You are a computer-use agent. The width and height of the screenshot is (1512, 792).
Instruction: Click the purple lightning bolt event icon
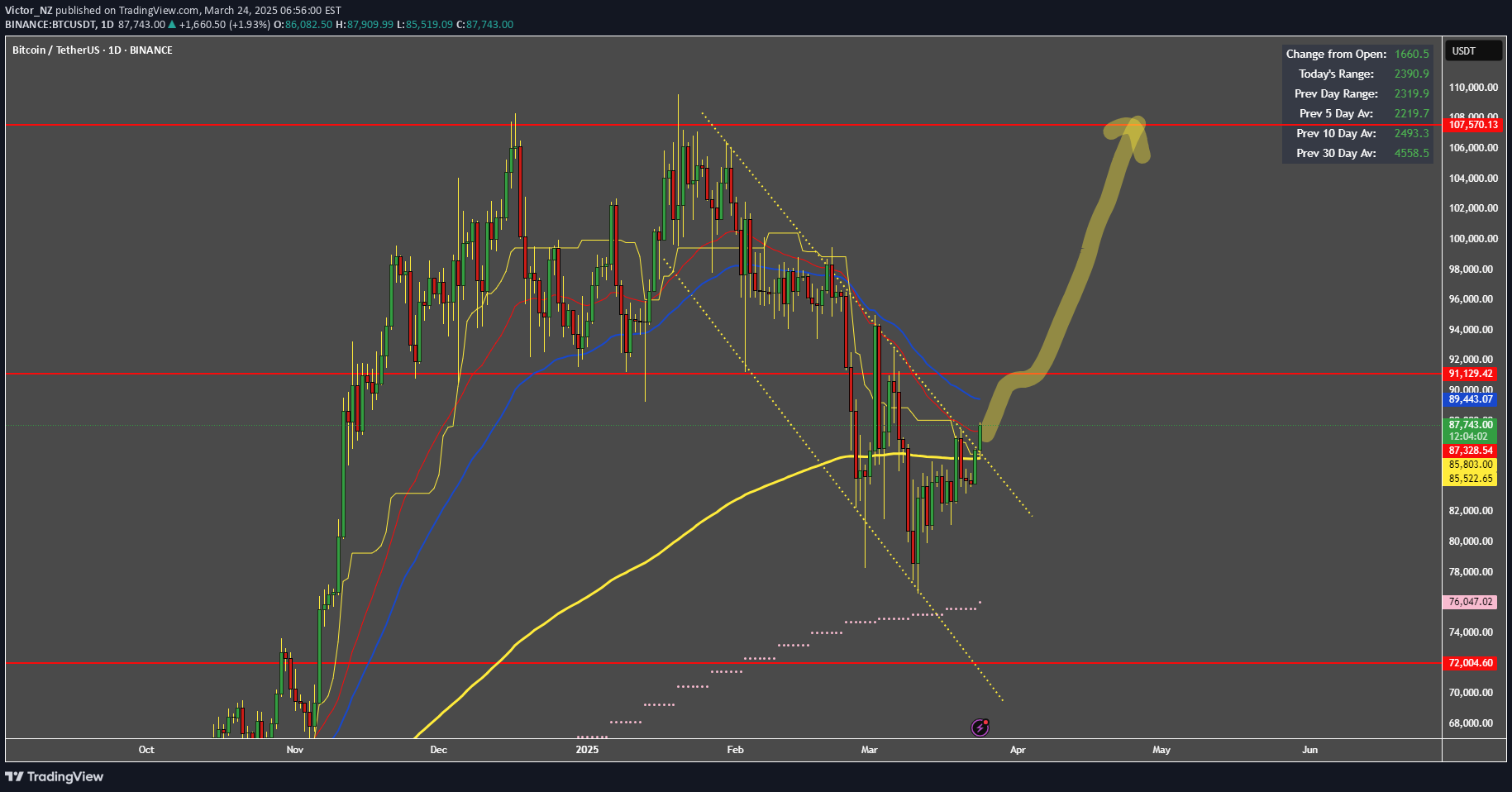point(980,728)
